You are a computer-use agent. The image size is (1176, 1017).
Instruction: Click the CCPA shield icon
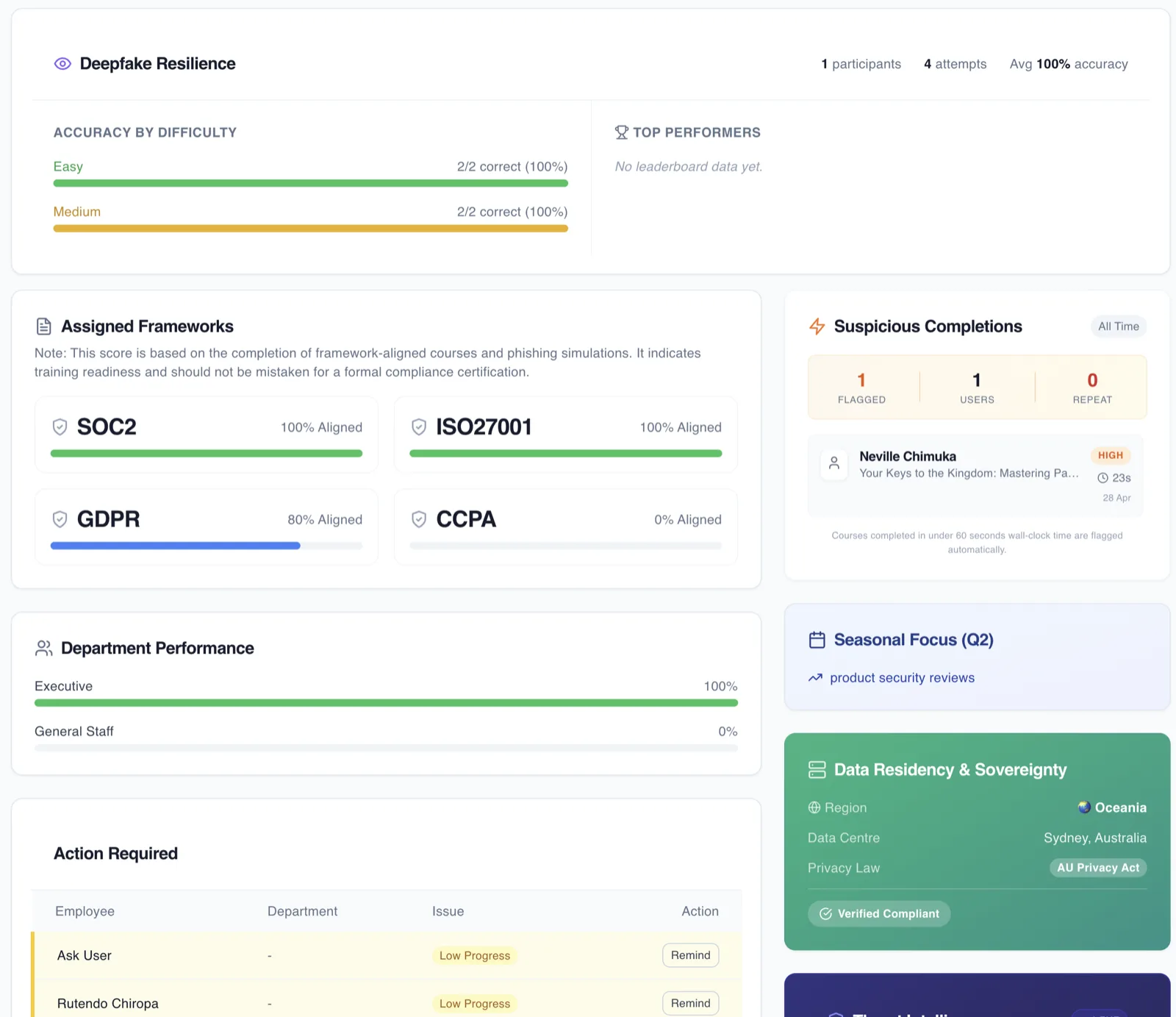pos(419,520)
